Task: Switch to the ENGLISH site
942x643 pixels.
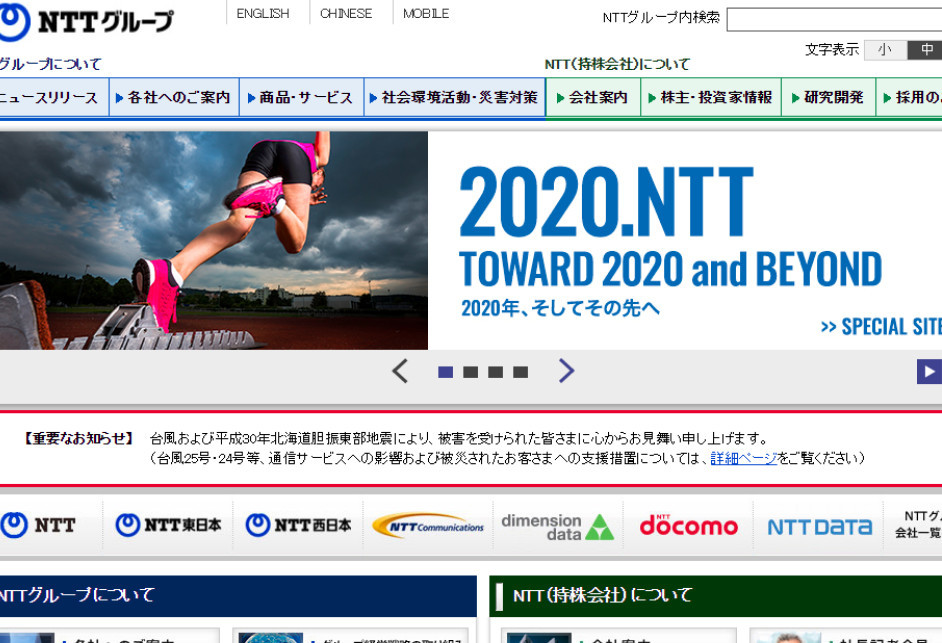Action: click(x=263, y=13)
